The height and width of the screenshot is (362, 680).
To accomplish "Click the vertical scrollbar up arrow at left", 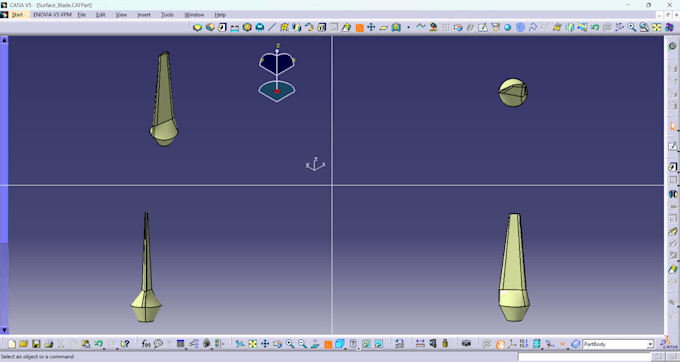I will pyautogui.click(x=4, y=40).
